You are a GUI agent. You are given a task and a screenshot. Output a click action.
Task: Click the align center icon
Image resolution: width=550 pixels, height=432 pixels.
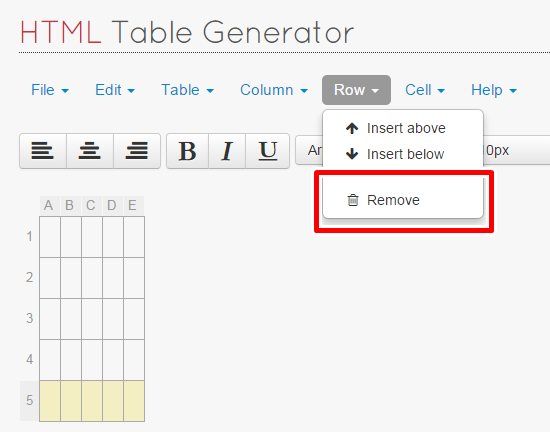pos(90,151)
